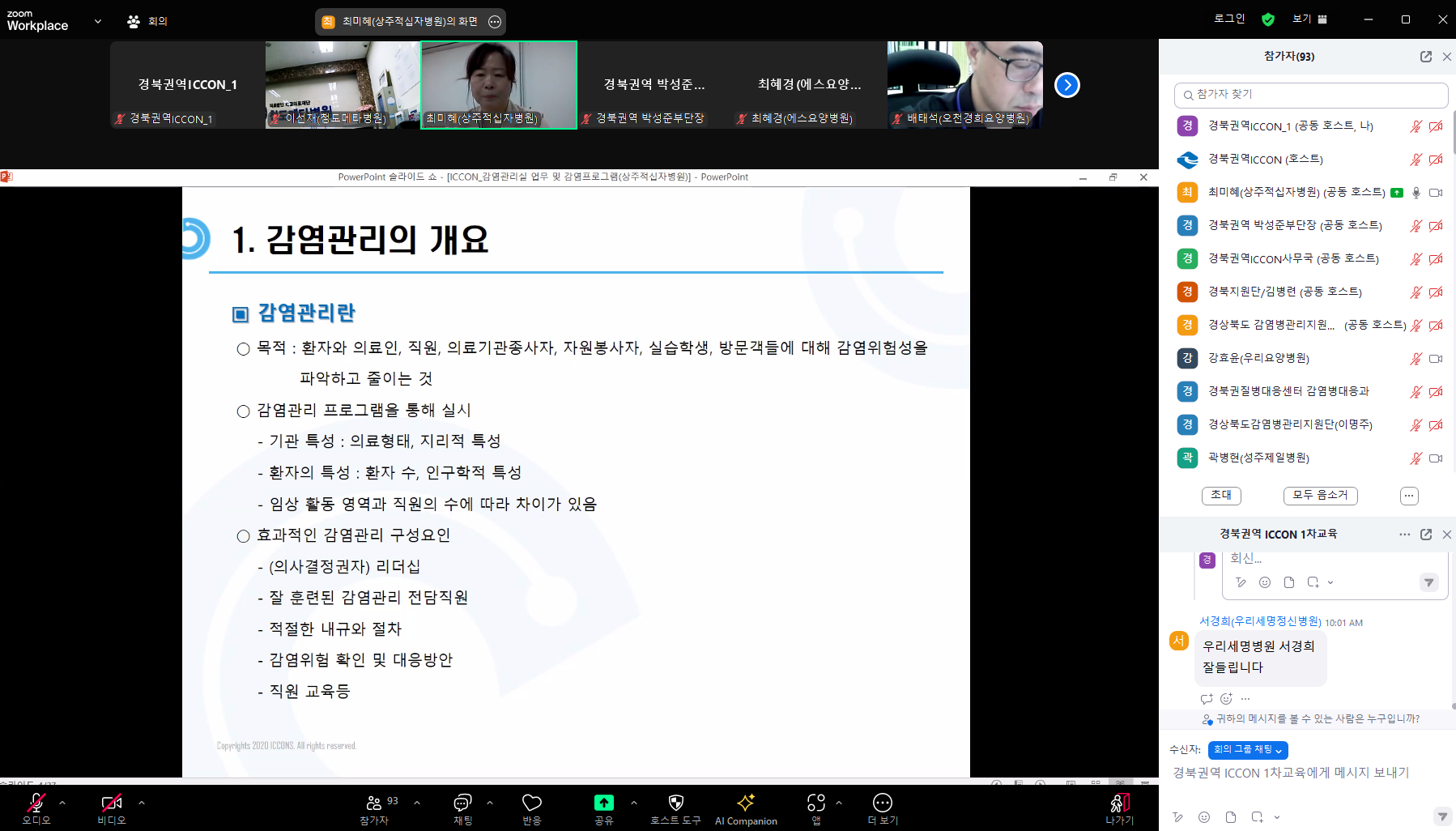
Task: Open participants panel more options ellipsis button
Action: [1409, 495]
